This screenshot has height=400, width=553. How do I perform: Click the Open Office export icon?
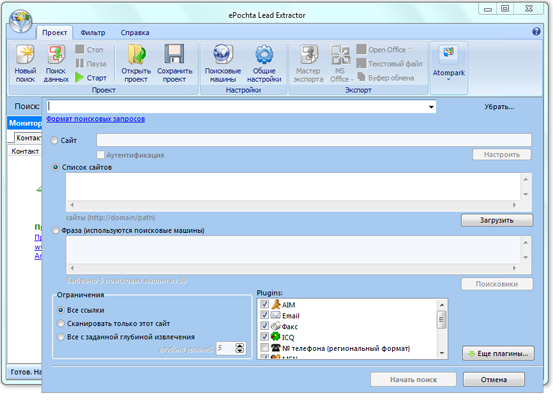coord(361,49)
